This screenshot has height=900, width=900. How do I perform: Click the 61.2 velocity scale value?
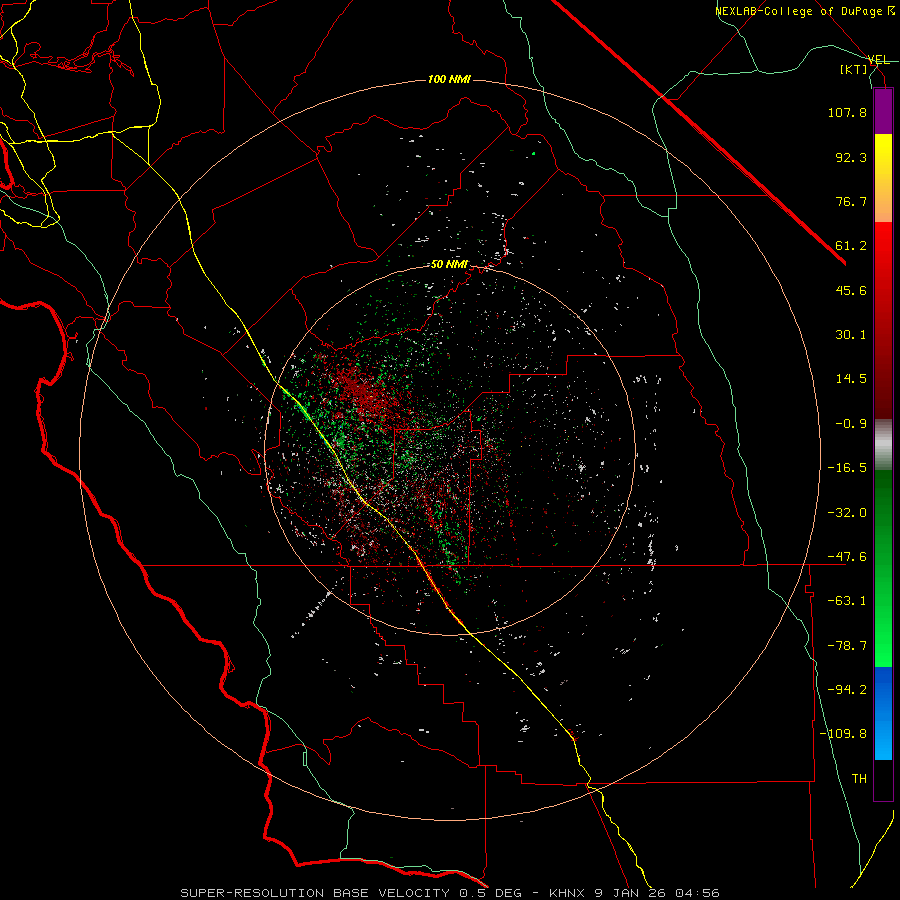[851, 246]
